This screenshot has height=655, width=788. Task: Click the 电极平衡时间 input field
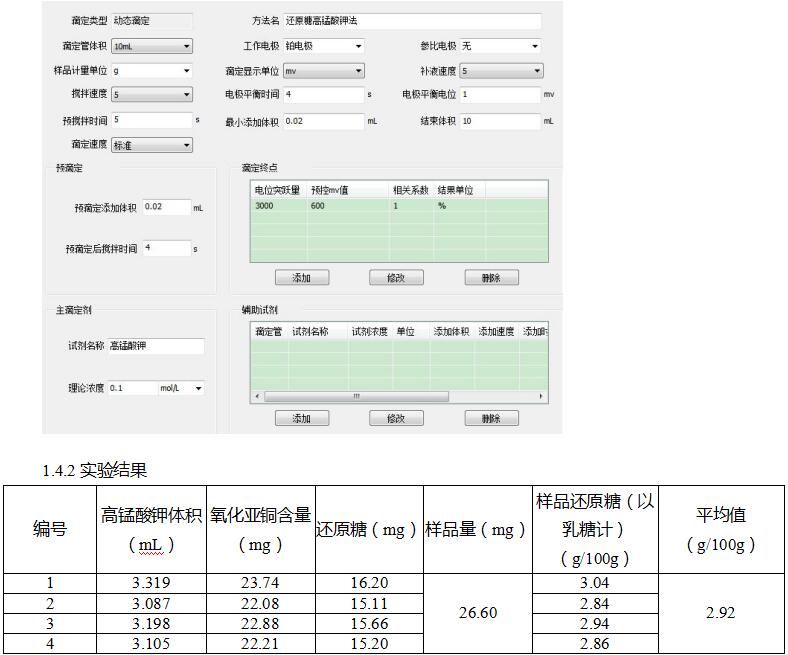coord(322,95)
